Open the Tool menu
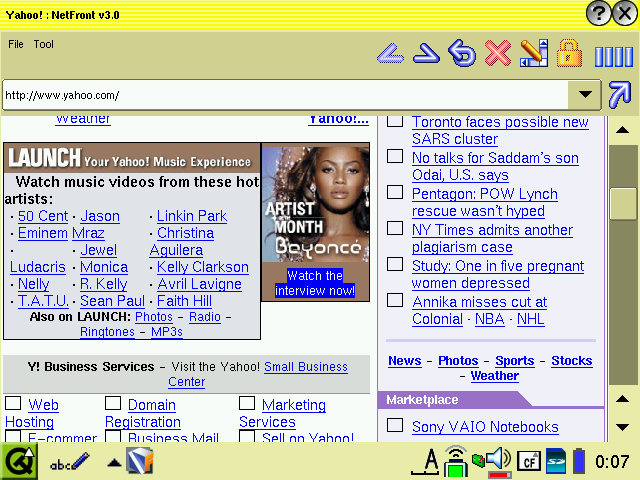This screenshot has height=480, width=640. click(44, 44)
